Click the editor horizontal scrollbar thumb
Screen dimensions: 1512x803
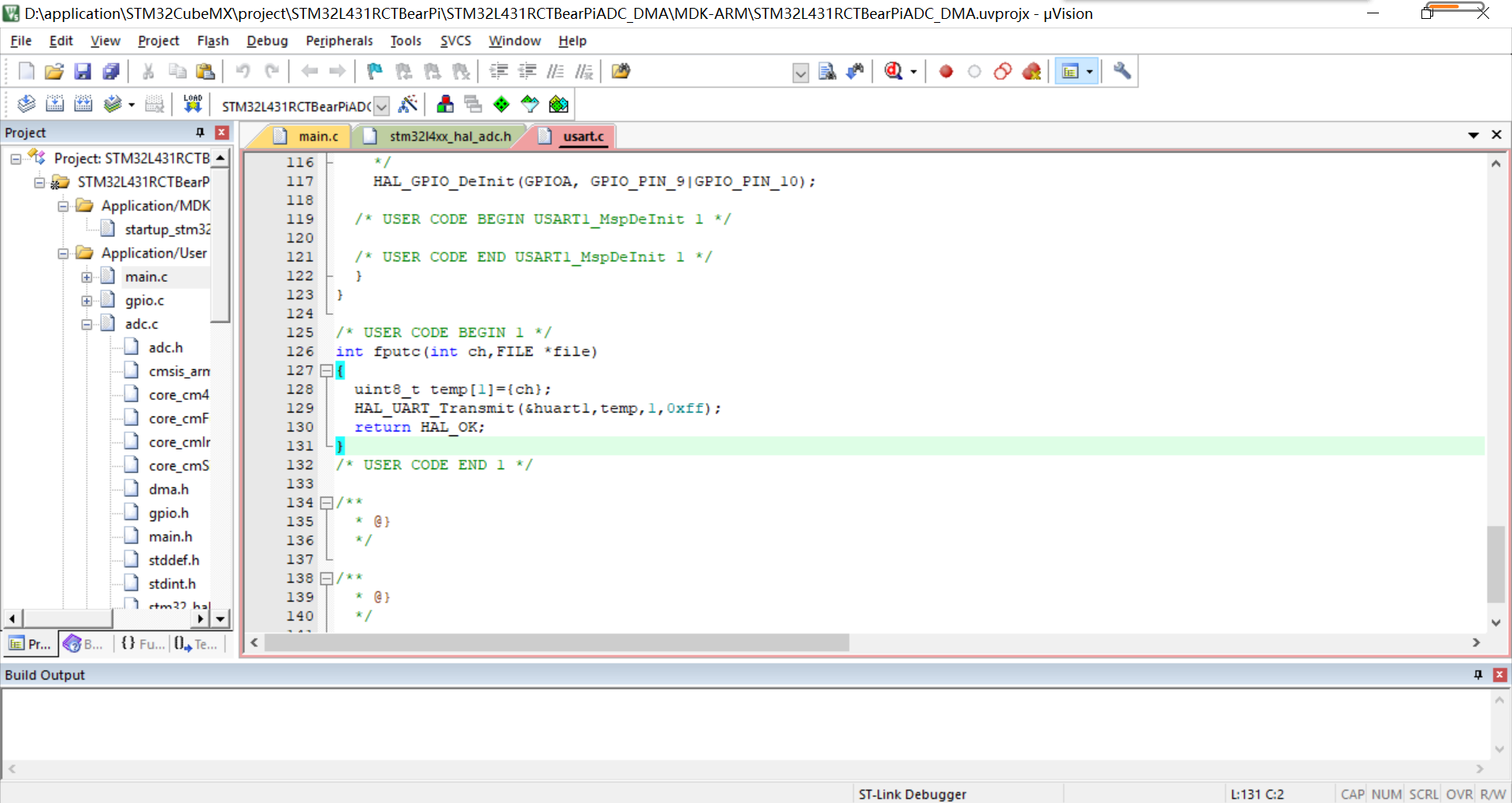point(557,642)
